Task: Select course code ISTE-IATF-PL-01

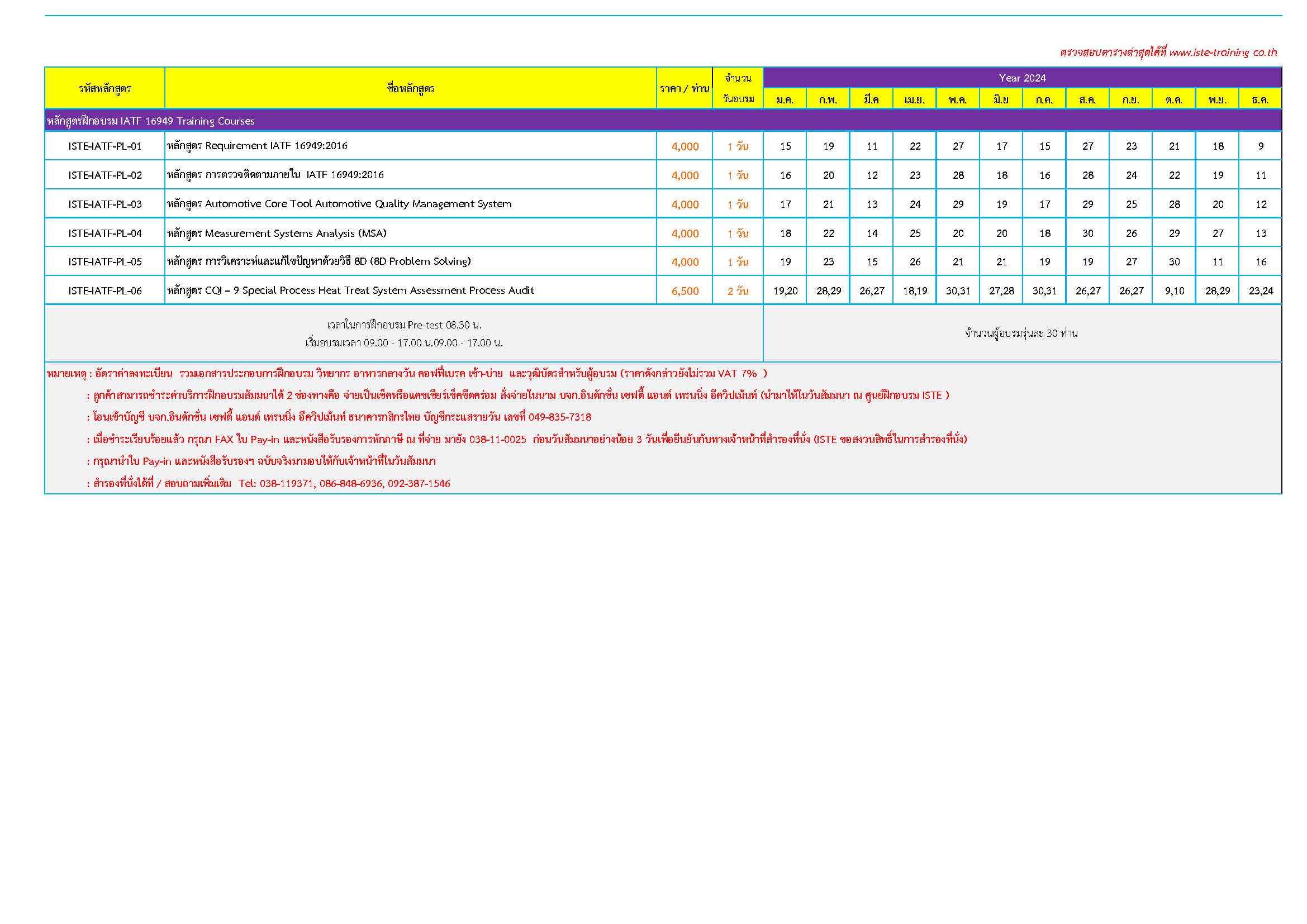Action: click(x=104, y=146)
